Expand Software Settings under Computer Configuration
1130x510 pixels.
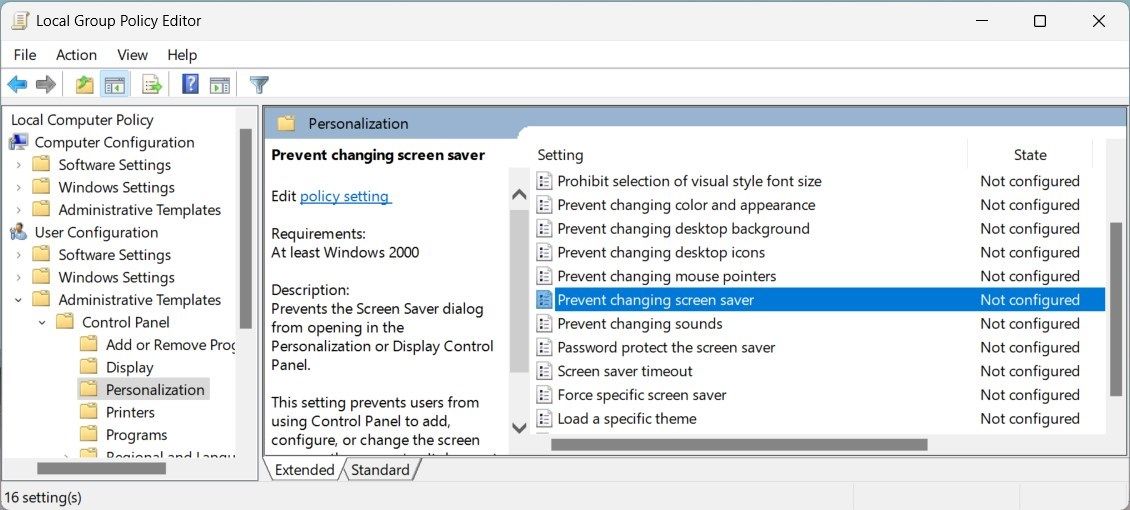[x=19, y=165]
